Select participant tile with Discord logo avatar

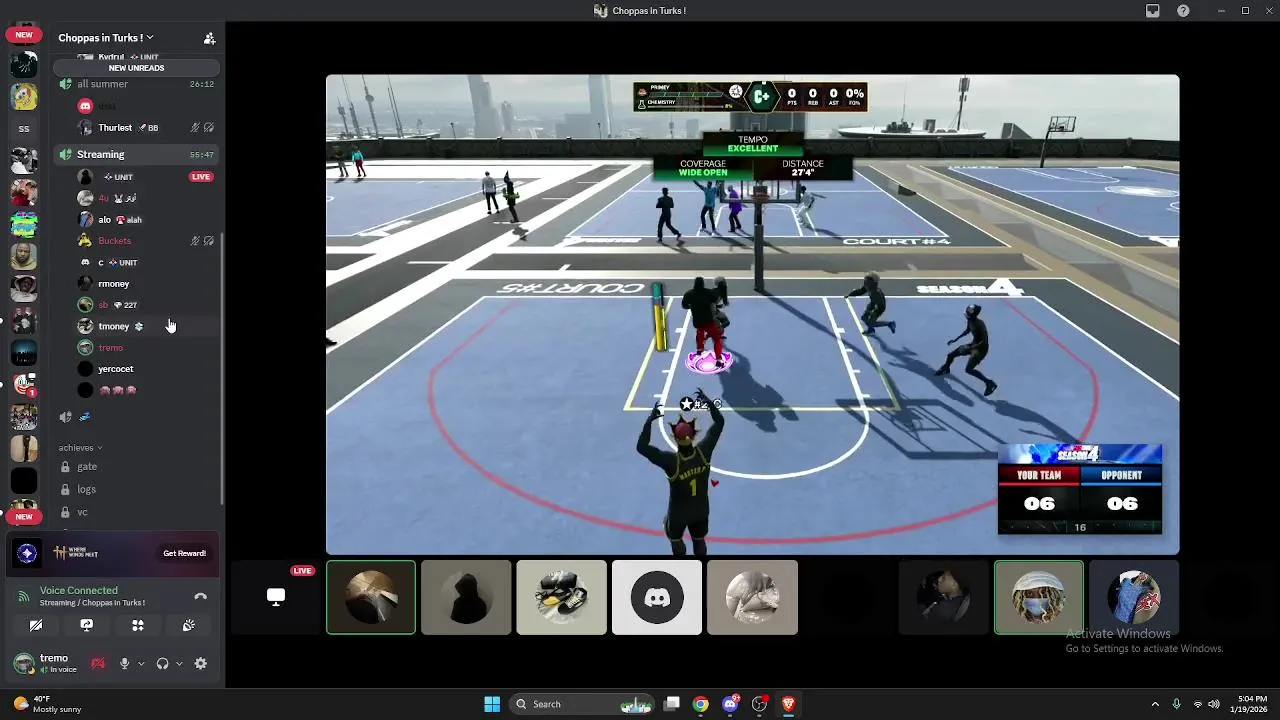click(x=657, y=597)
